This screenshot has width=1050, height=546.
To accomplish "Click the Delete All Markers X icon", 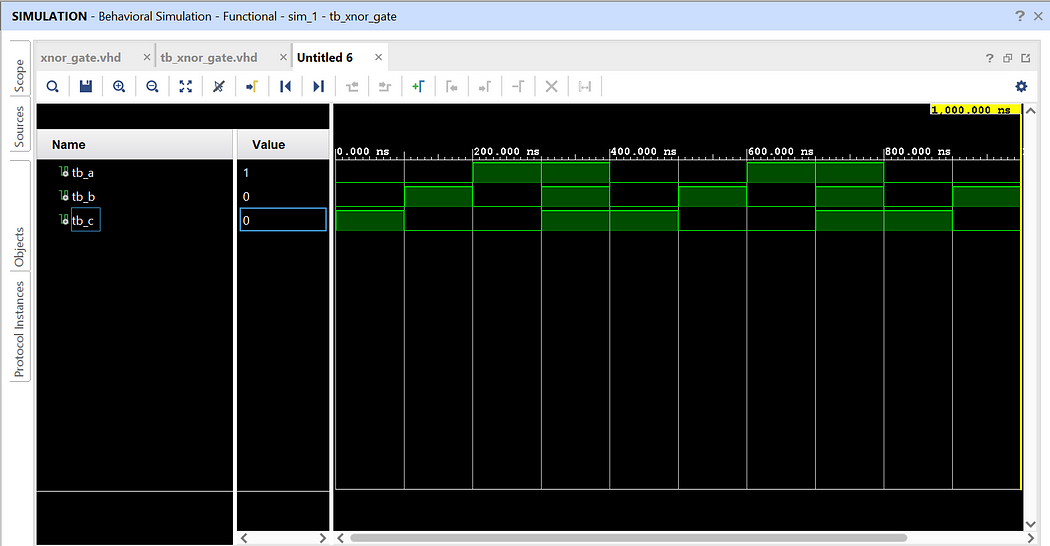I will pyautogui.click(x=551, y=86).
